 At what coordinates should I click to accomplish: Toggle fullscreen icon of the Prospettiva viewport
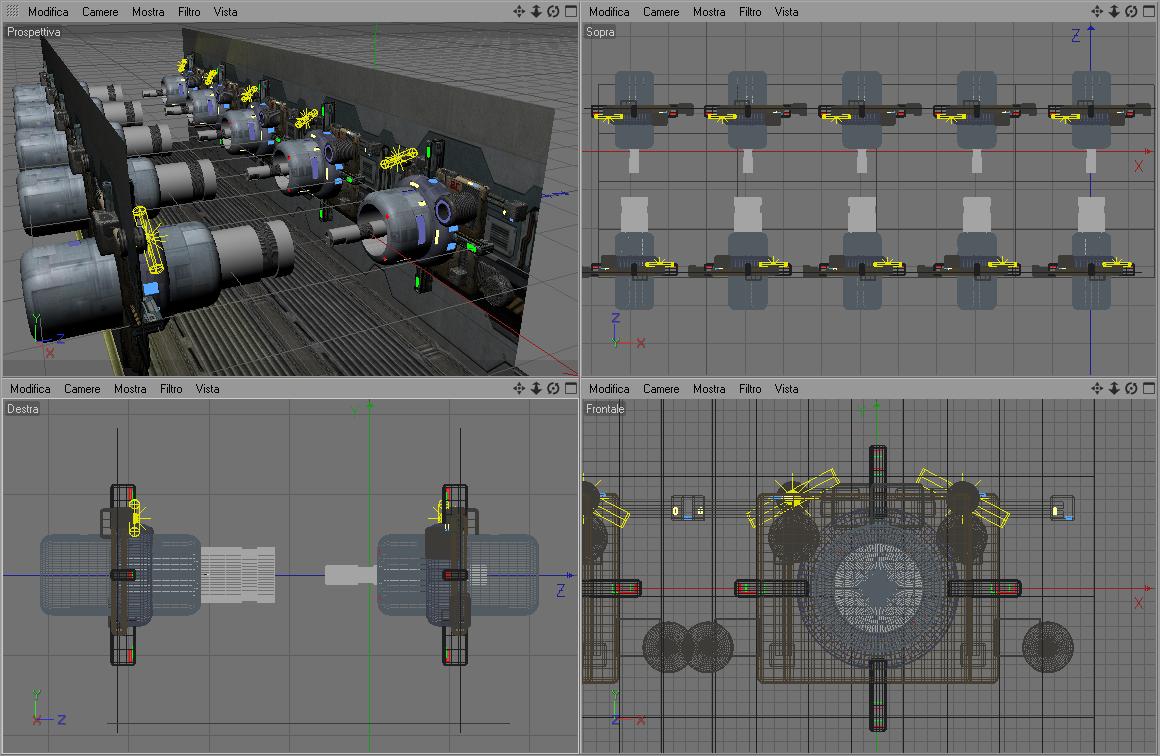570,11
